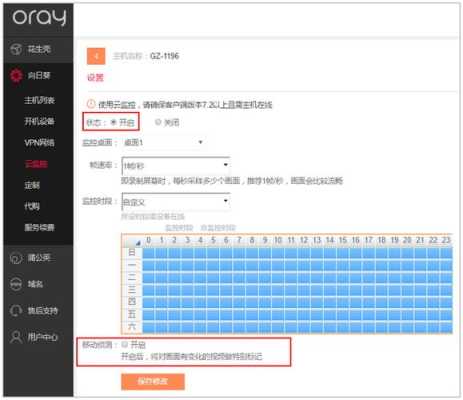This screenshot has width=463, height=400.
Task: Select the 关闭 status radio button
Action: click(158, 122)
